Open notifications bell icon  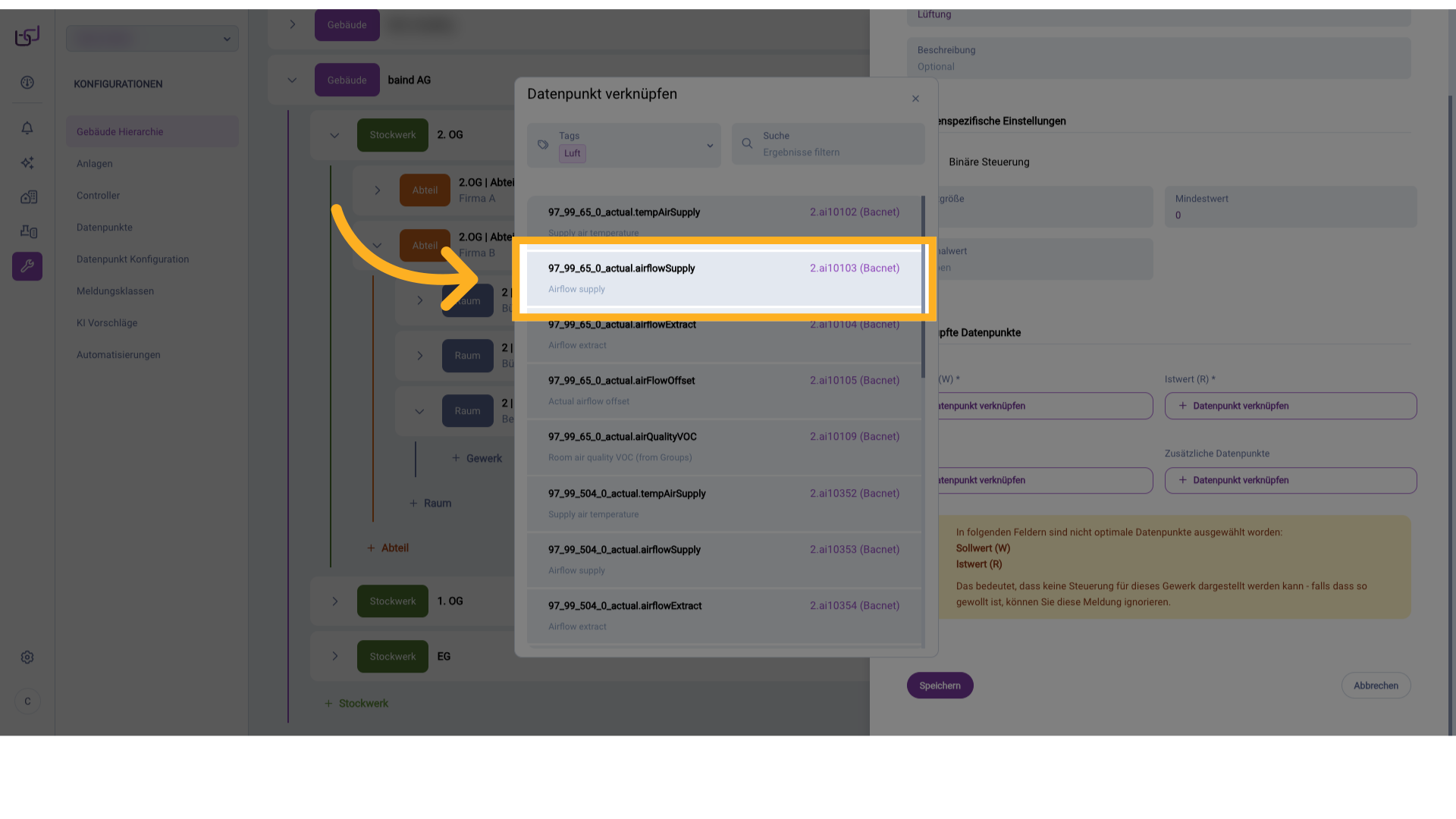[27, 128]
